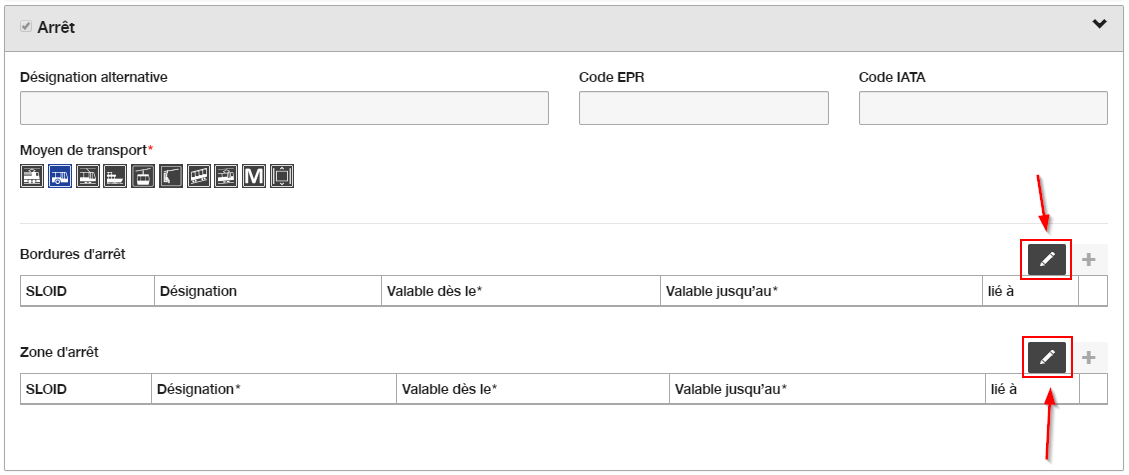
Task: Select the cable car gondola icon
Action: [x=143, y=176]
